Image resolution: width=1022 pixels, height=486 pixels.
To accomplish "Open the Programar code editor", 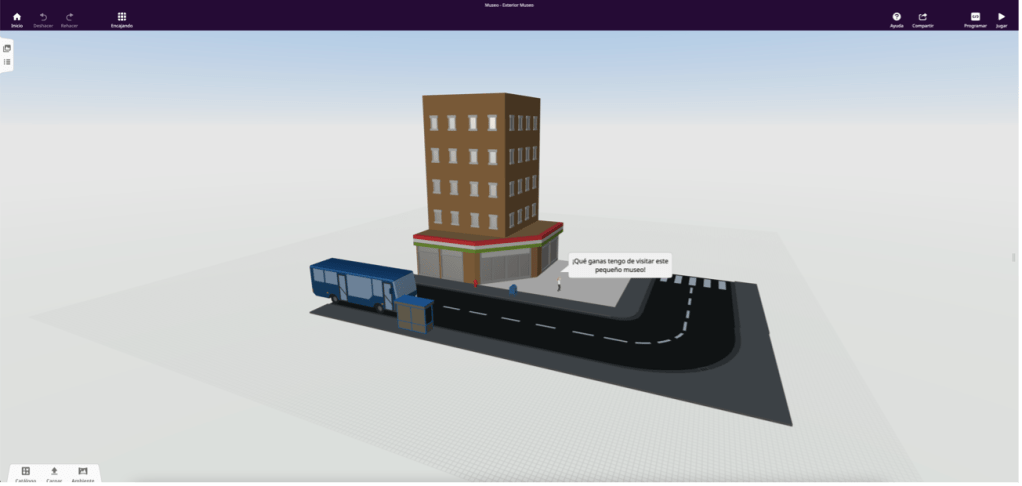I will pyautogui.click(x=975, y=17).
